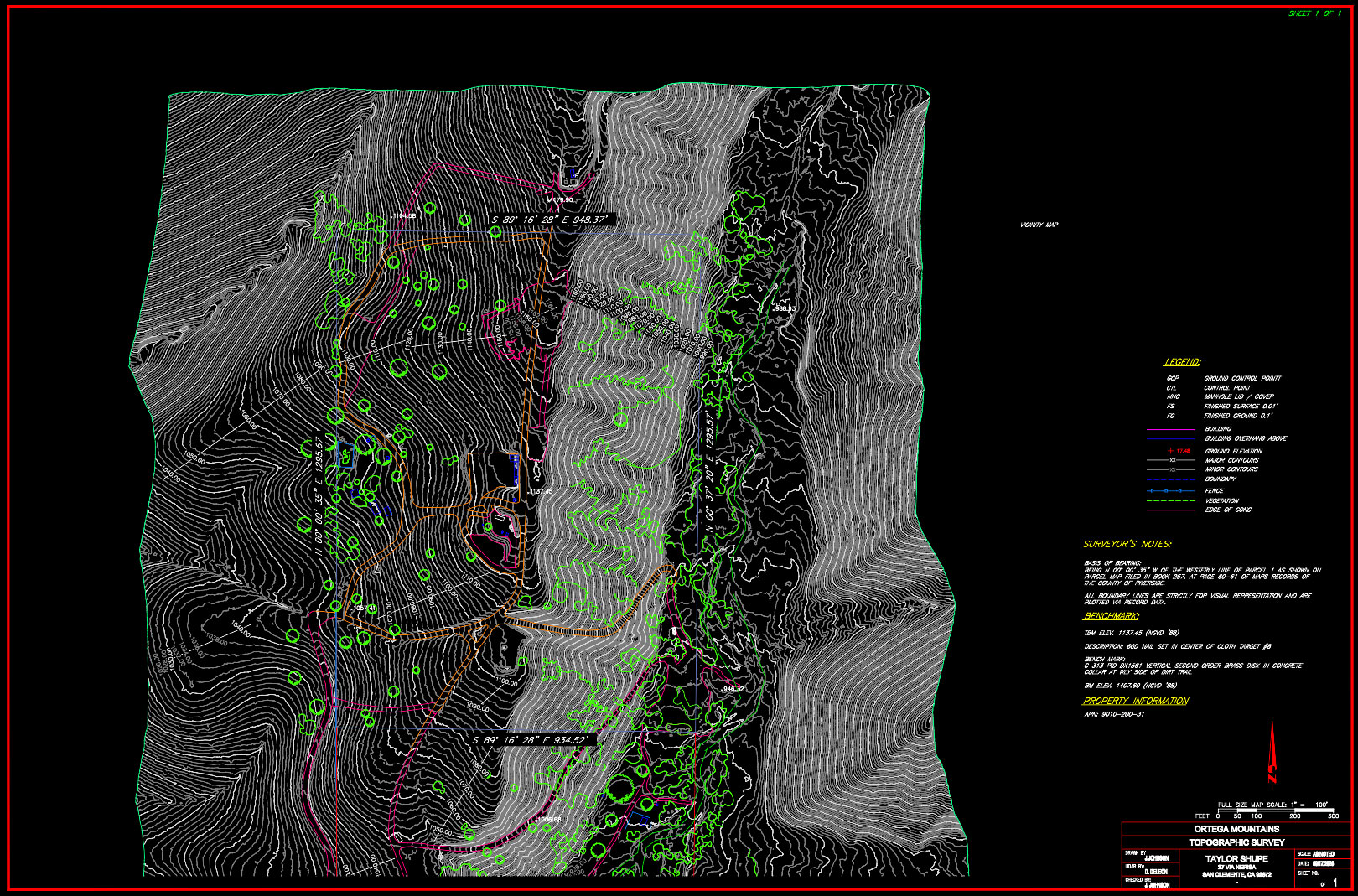Click the green vegetation dashed line sample
Image resolution: width=1358 pixels, height=896 pixels.
tap(1170, 501)
